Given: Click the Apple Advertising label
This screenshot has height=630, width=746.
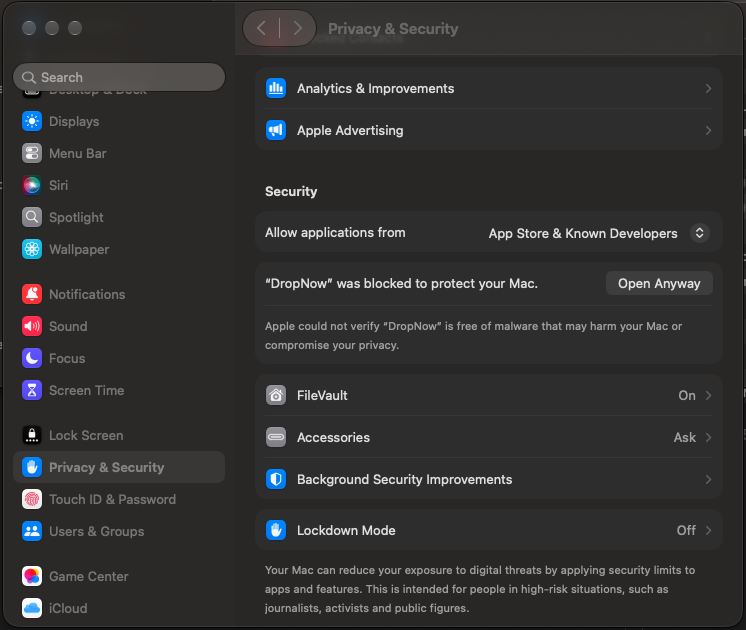Looking at the screenshot, I should (350, 130).
